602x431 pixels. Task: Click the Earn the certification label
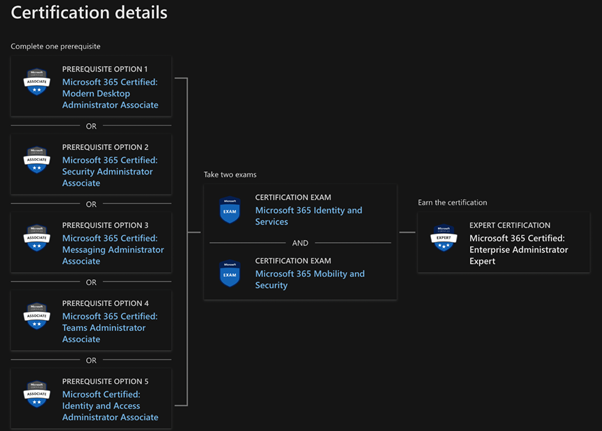[452, 202]
